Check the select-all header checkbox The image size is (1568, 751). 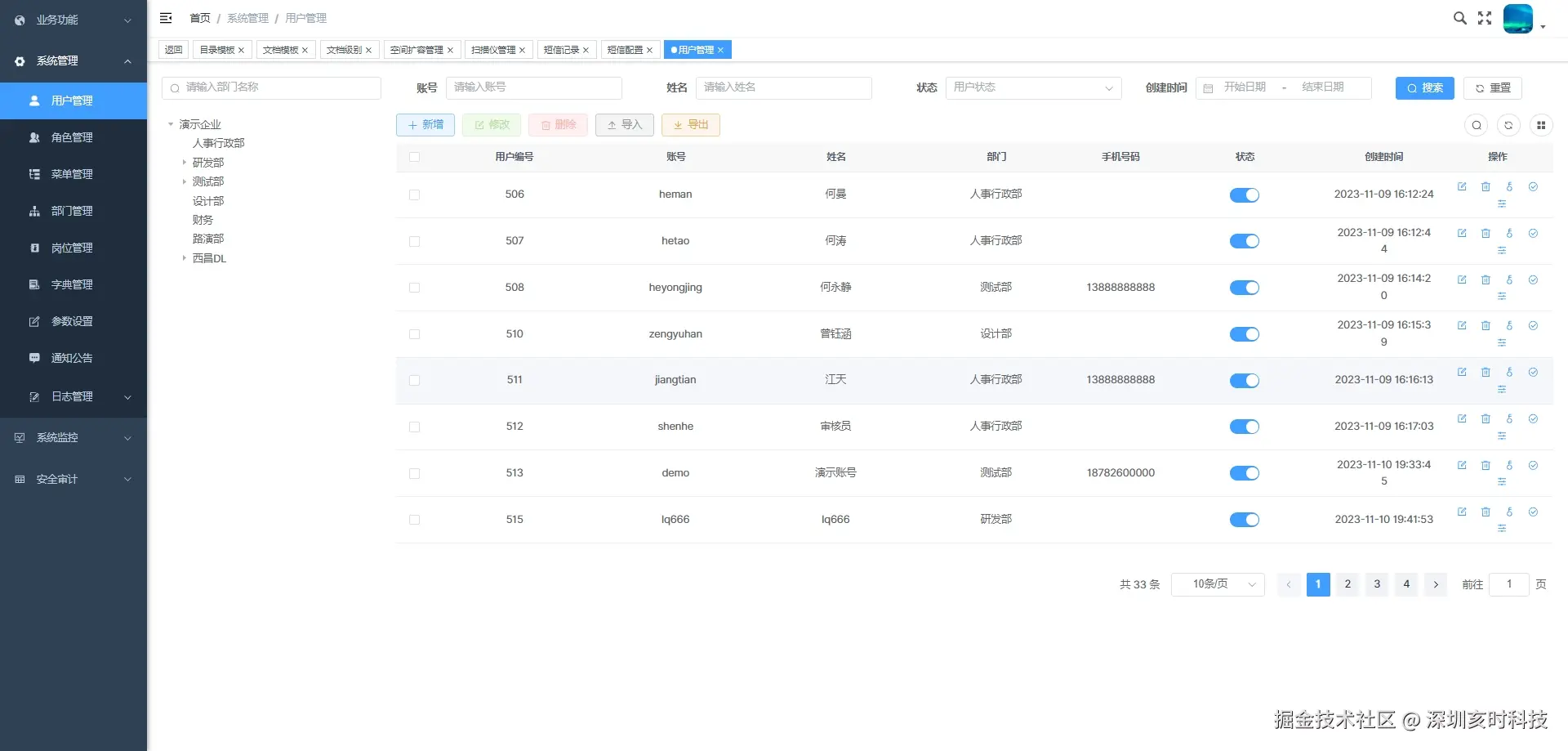[x=414, y=157]
